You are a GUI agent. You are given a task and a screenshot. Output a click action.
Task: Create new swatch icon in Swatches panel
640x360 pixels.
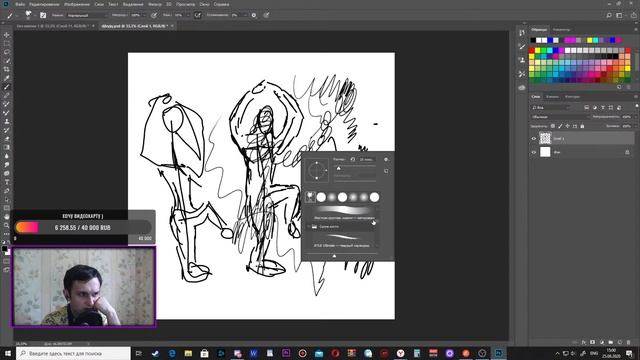620,87
